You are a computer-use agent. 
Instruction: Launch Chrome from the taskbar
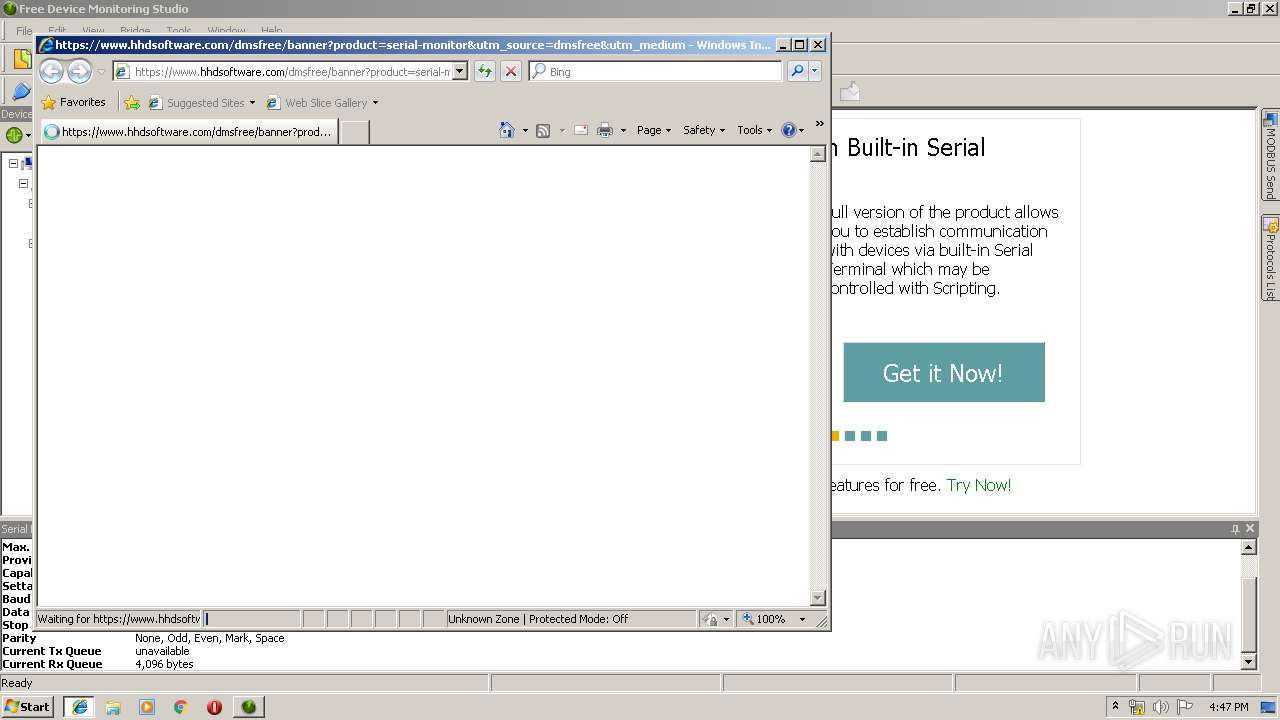[181, 707]
